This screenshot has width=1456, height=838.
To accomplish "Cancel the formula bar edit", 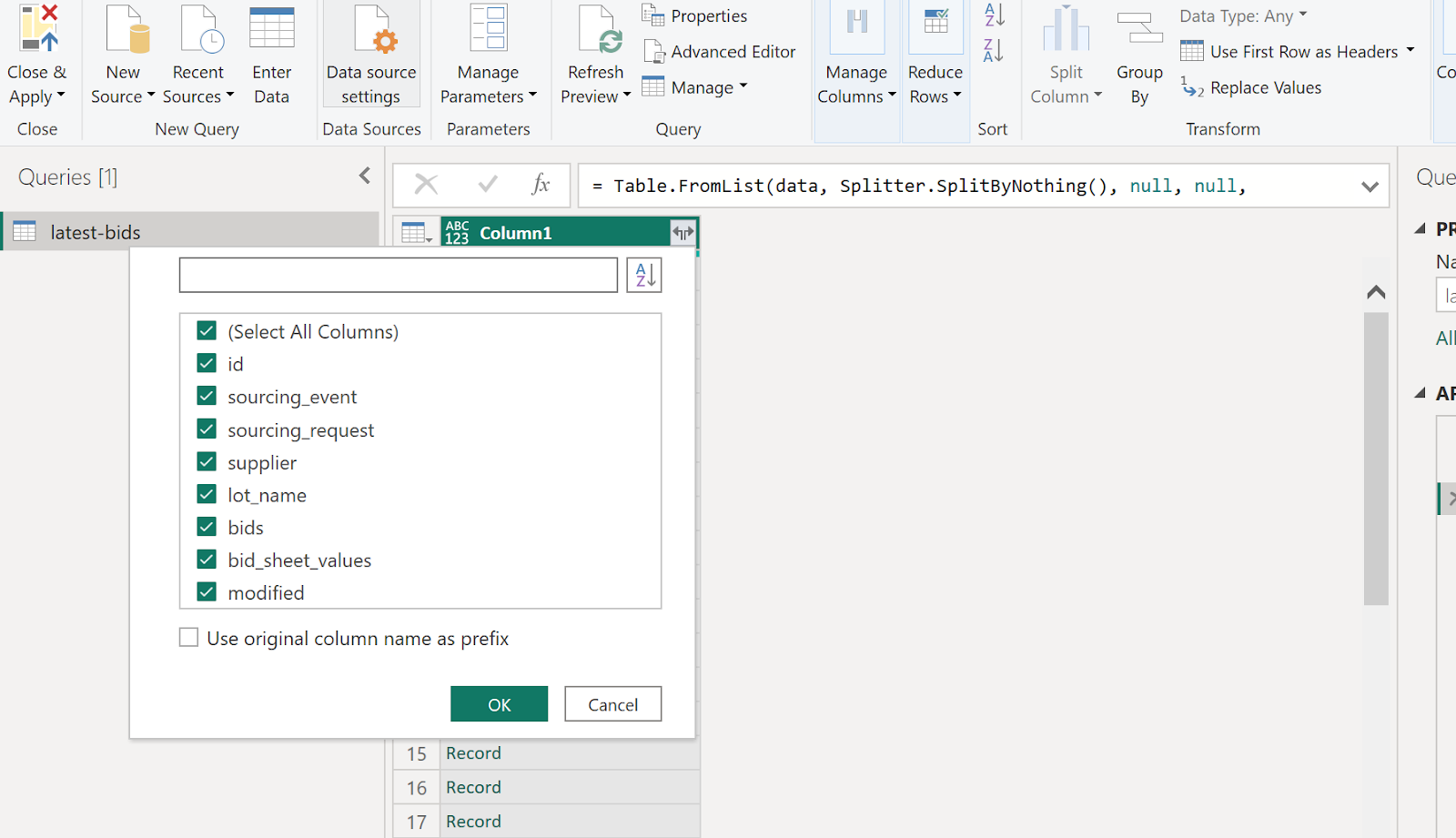I will tap(426, 185).
